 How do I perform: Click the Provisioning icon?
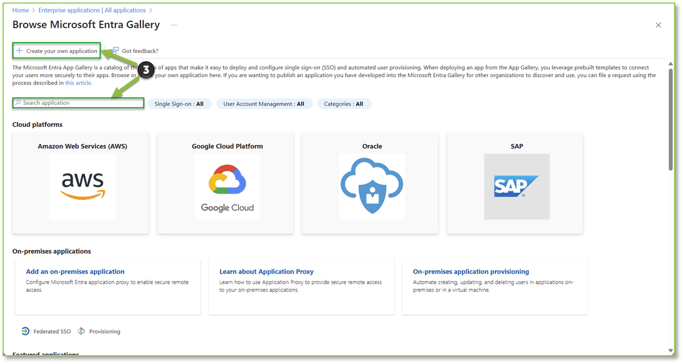pyautogui.click(x=81, y=331)
